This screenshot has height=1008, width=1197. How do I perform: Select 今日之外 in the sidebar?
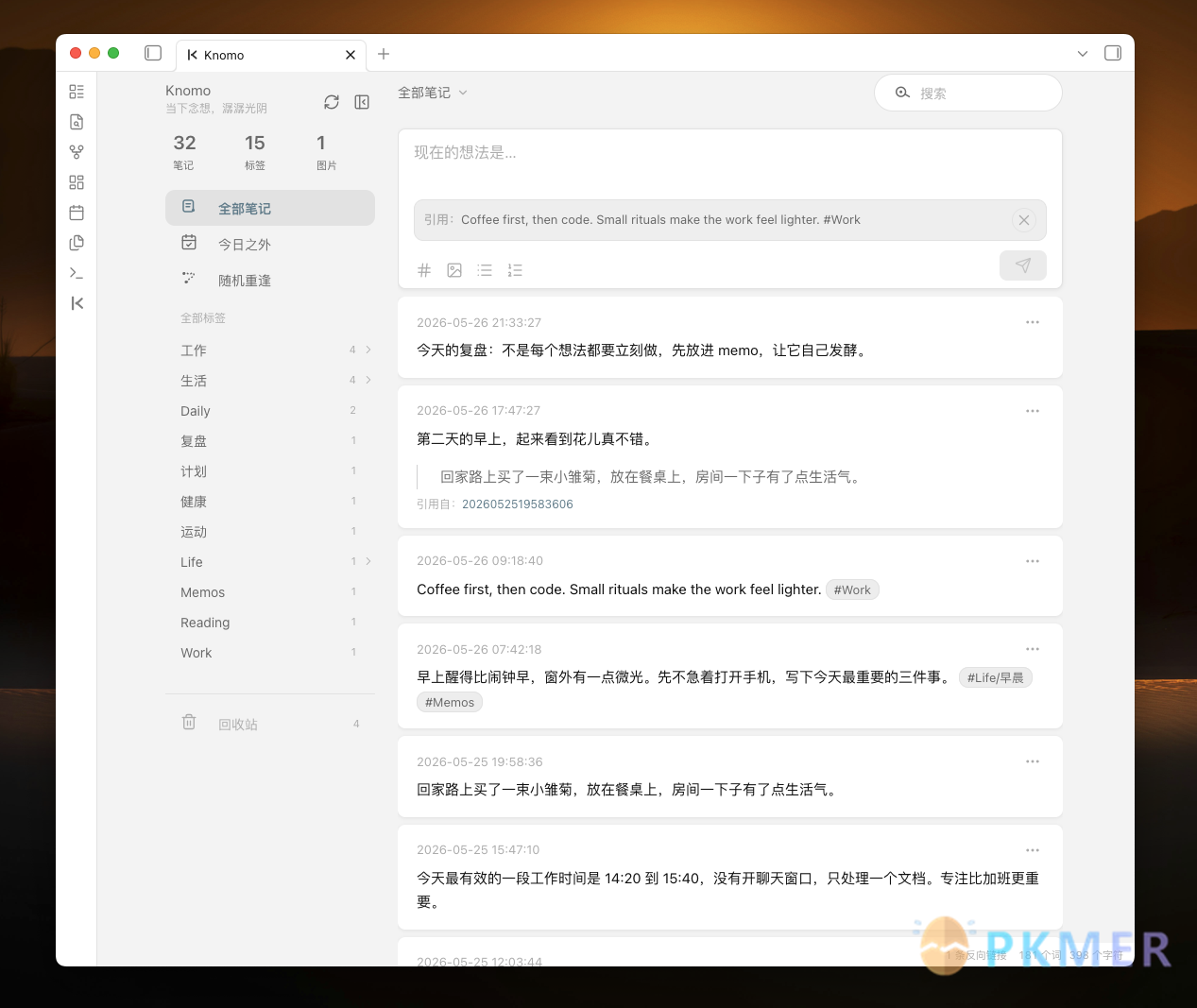point(270,244)
